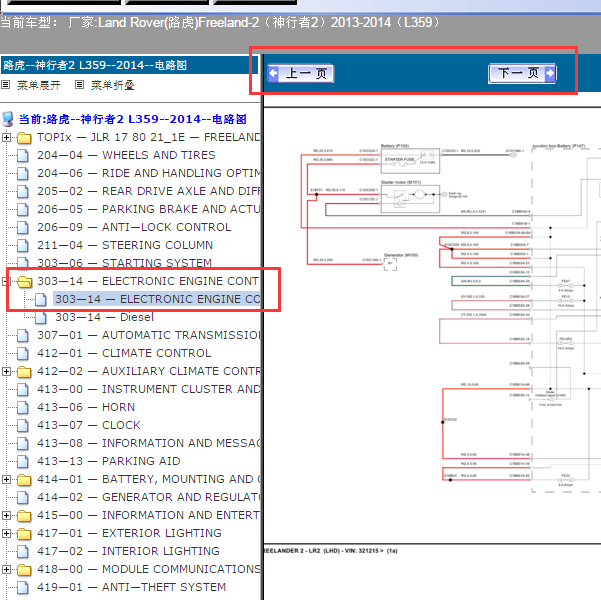Click the 418-00 Module Communications folder icon
The height and width of the screenshot is (600, 601).
(x=24, y=570)
